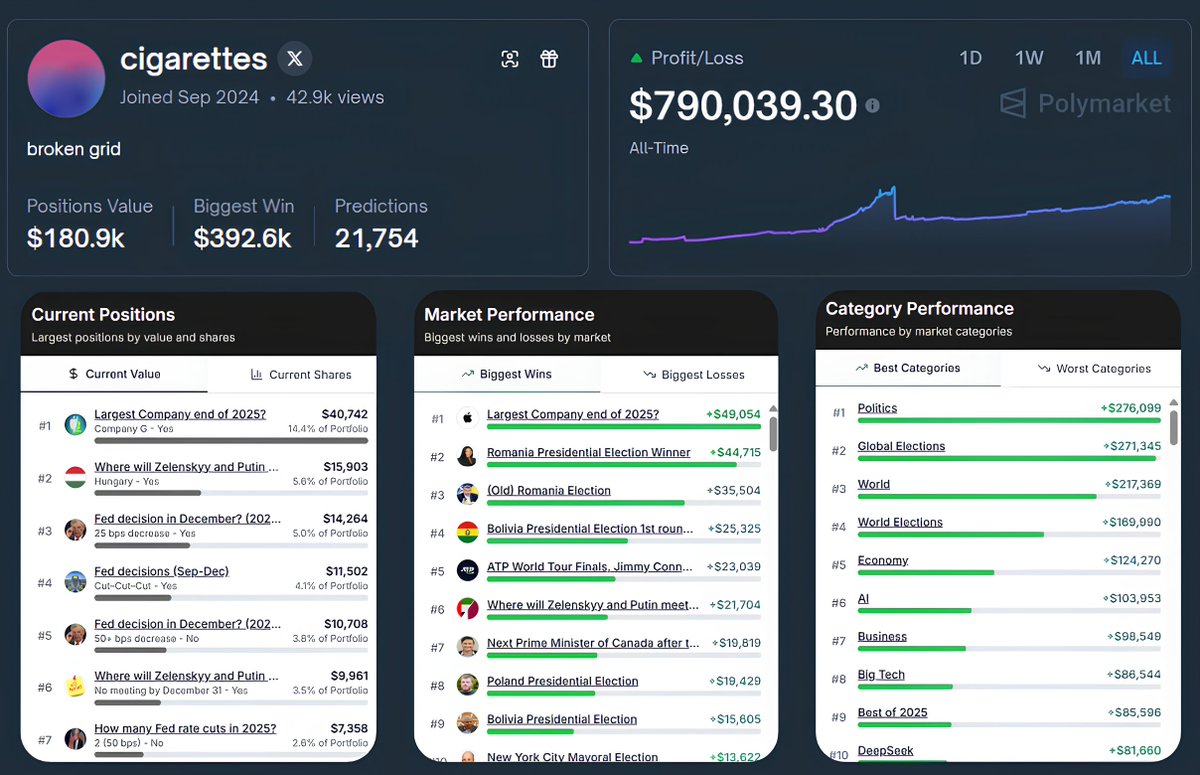Click the chart icon on Biggest Wins tab
Viewport: 1200px width, 775px height.
pyautogui.click(x=470, y=374)
